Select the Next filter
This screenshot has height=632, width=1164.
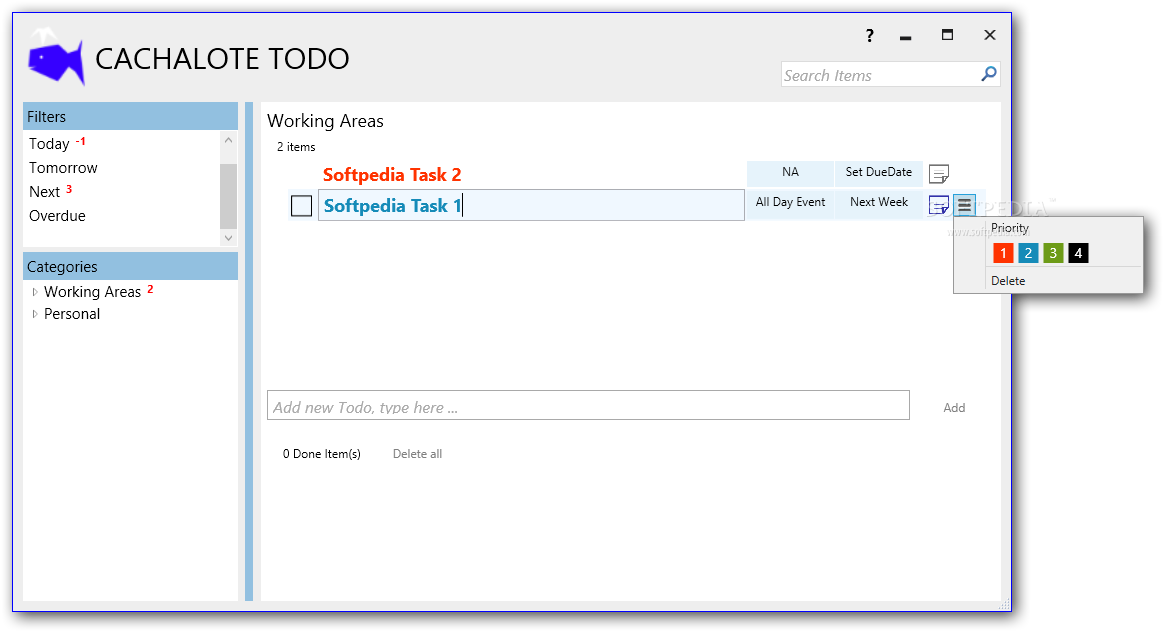pyautogui.click(x=45, y=192)
